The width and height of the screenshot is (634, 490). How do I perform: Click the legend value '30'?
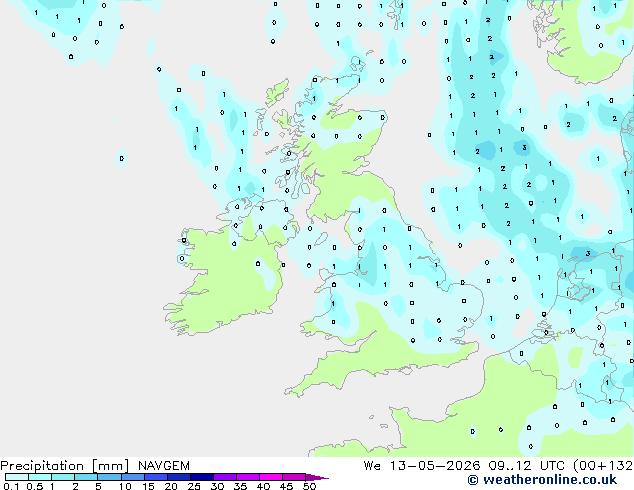(217, 486)
